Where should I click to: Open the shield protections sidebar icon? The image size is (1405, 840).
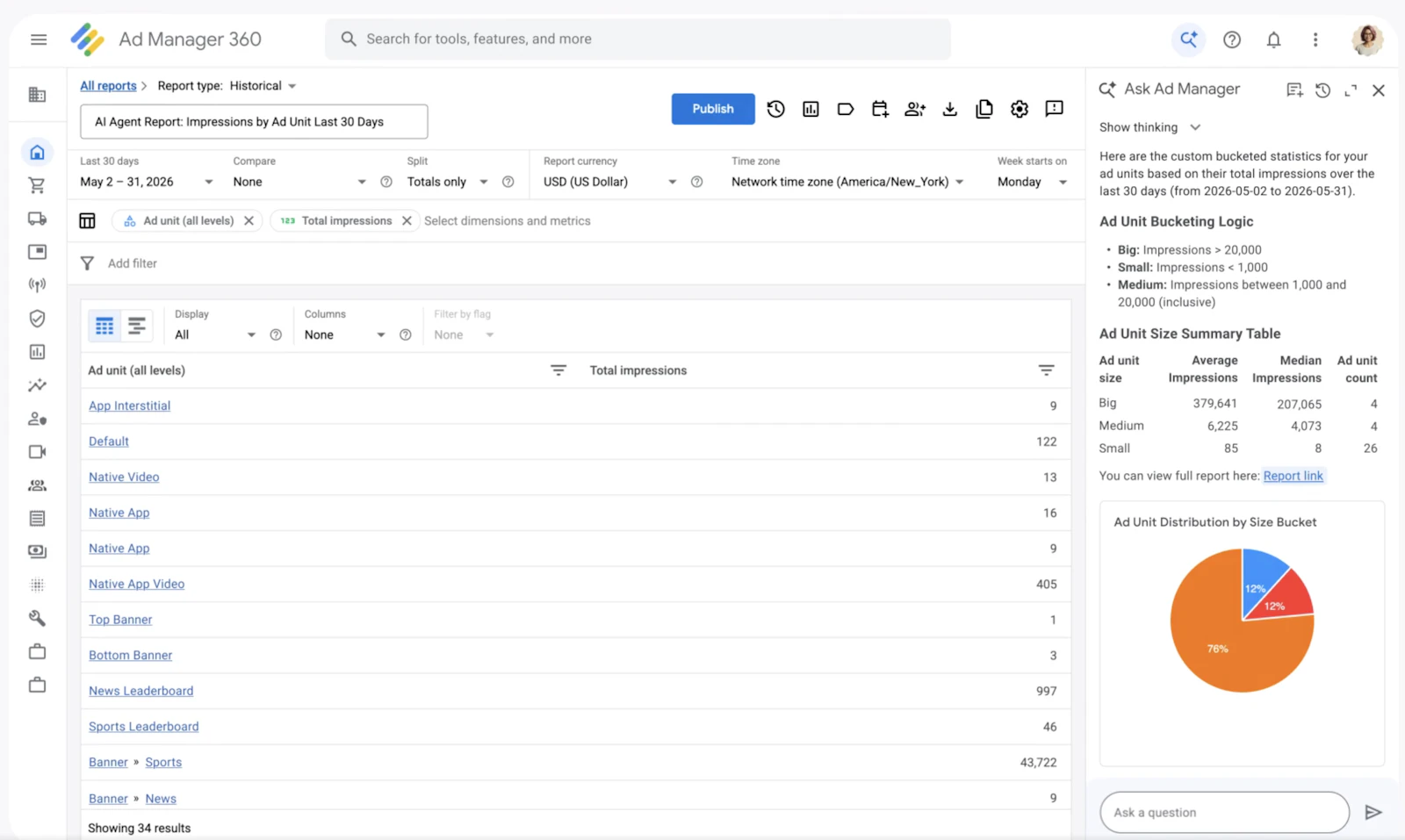(37, 319)
